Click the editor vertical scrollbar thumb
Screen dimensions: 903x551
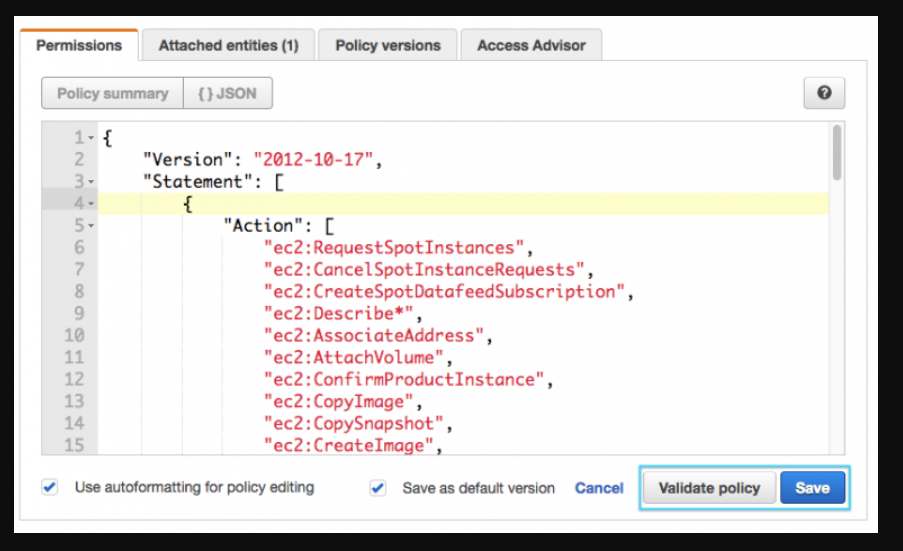point(836,152)
